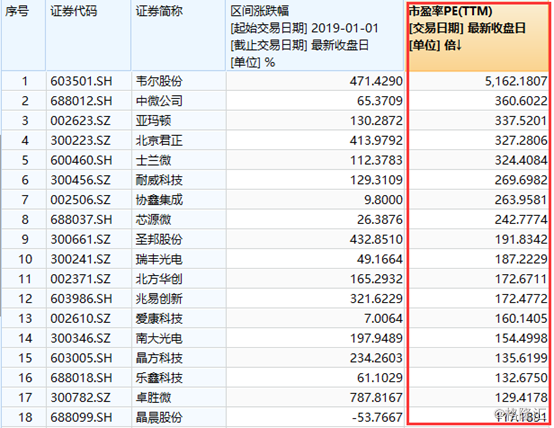Select stock code 002623.SZ
The height and width of the screenshot is (428, 554).
[80, 121]
